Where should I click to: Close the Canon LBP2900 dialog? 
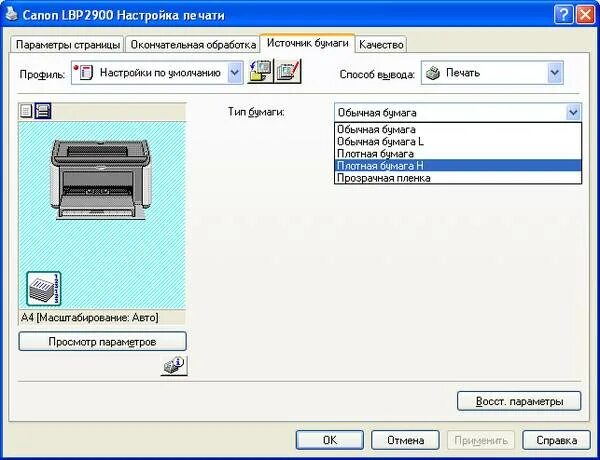pos(585,15)
